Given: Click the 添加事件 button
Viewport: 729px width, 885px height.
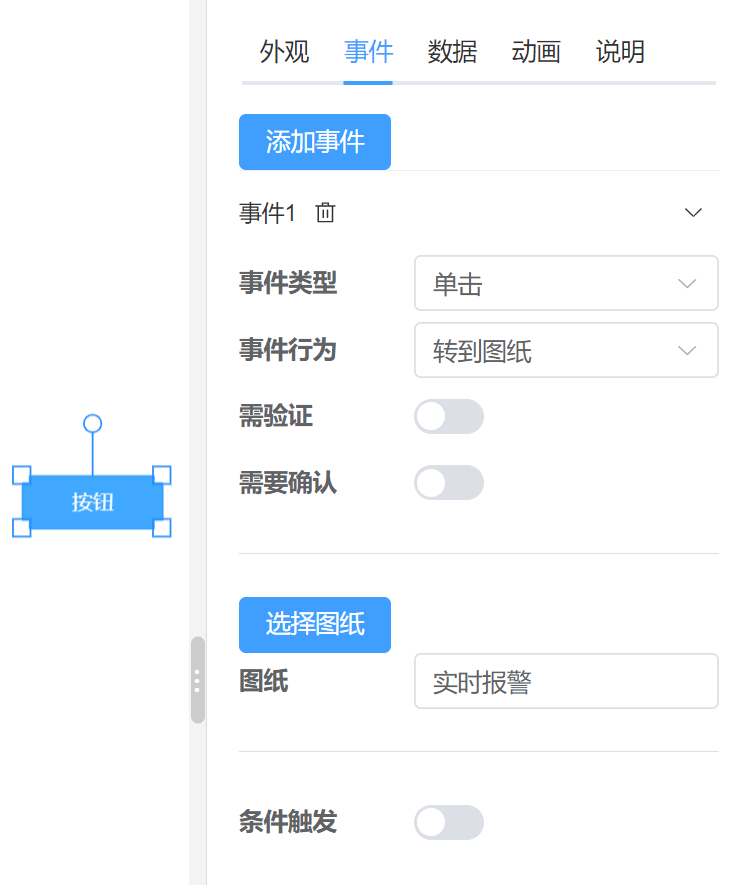Looking at the screenshot, I should pos(315,142).
